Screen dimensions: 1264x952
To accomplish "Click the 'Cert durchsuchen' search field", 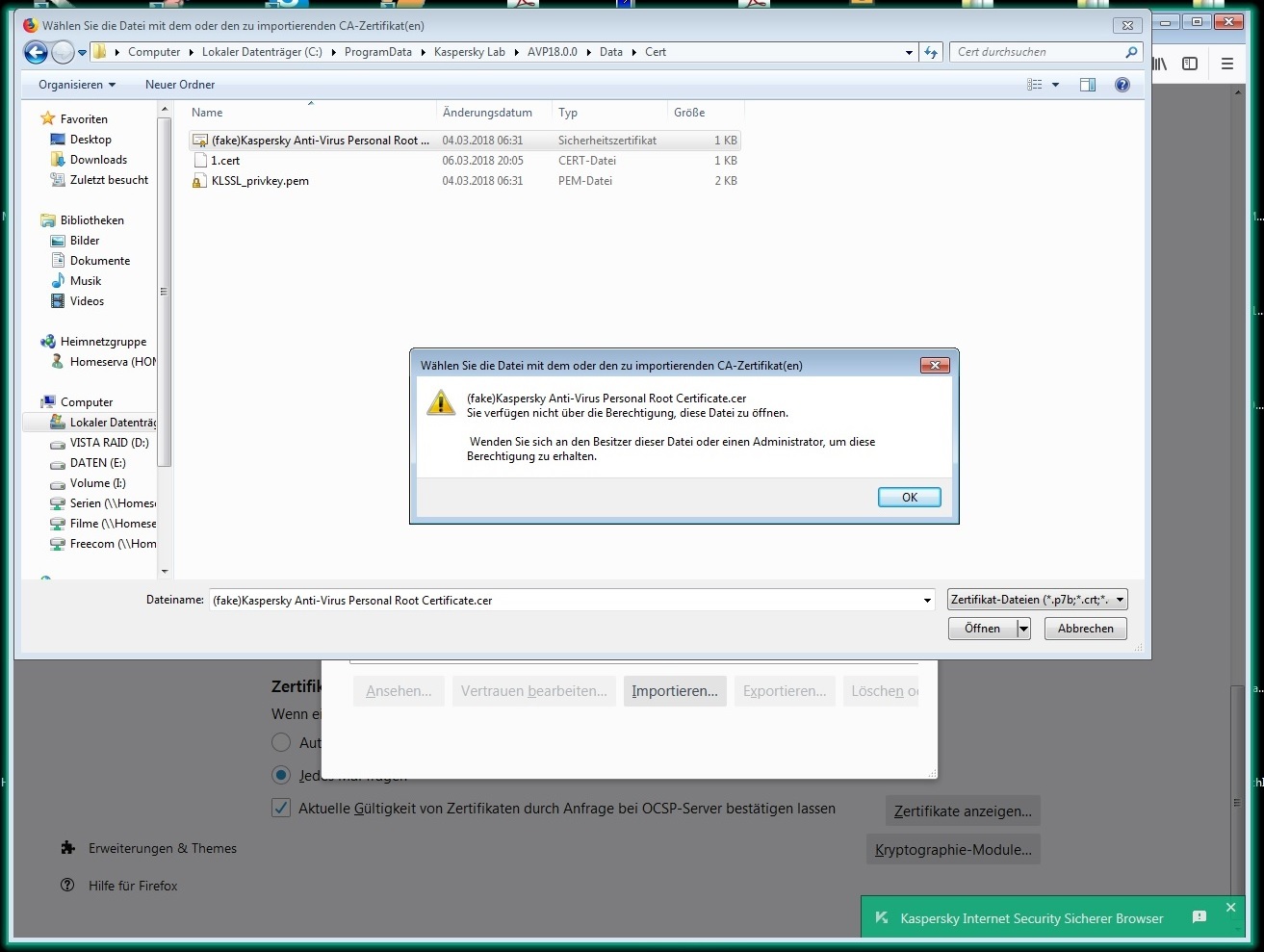I will (x=1038, y=52).
